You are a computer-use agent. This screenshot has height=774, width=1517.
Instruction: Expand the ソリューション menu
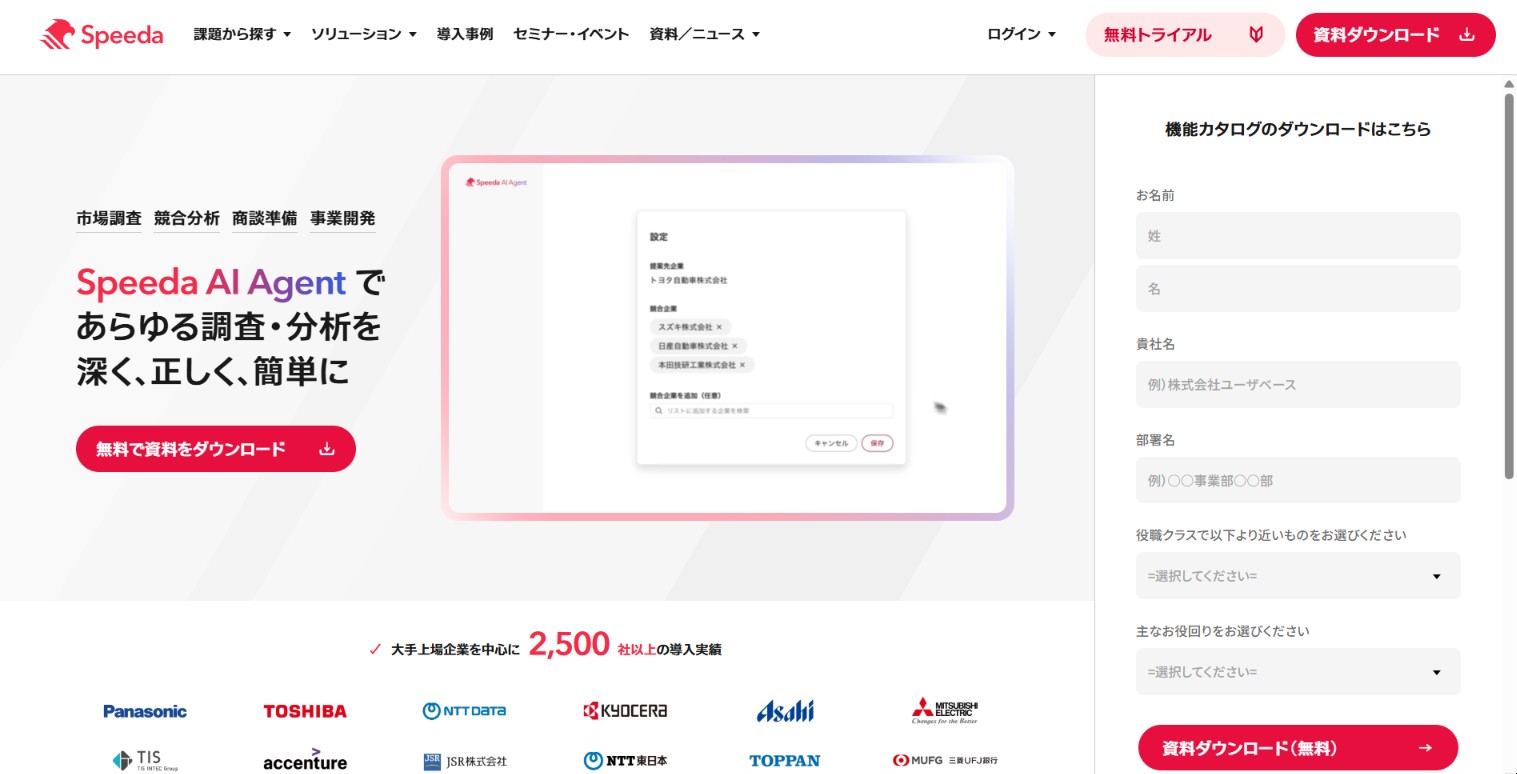tap(363, 34)
